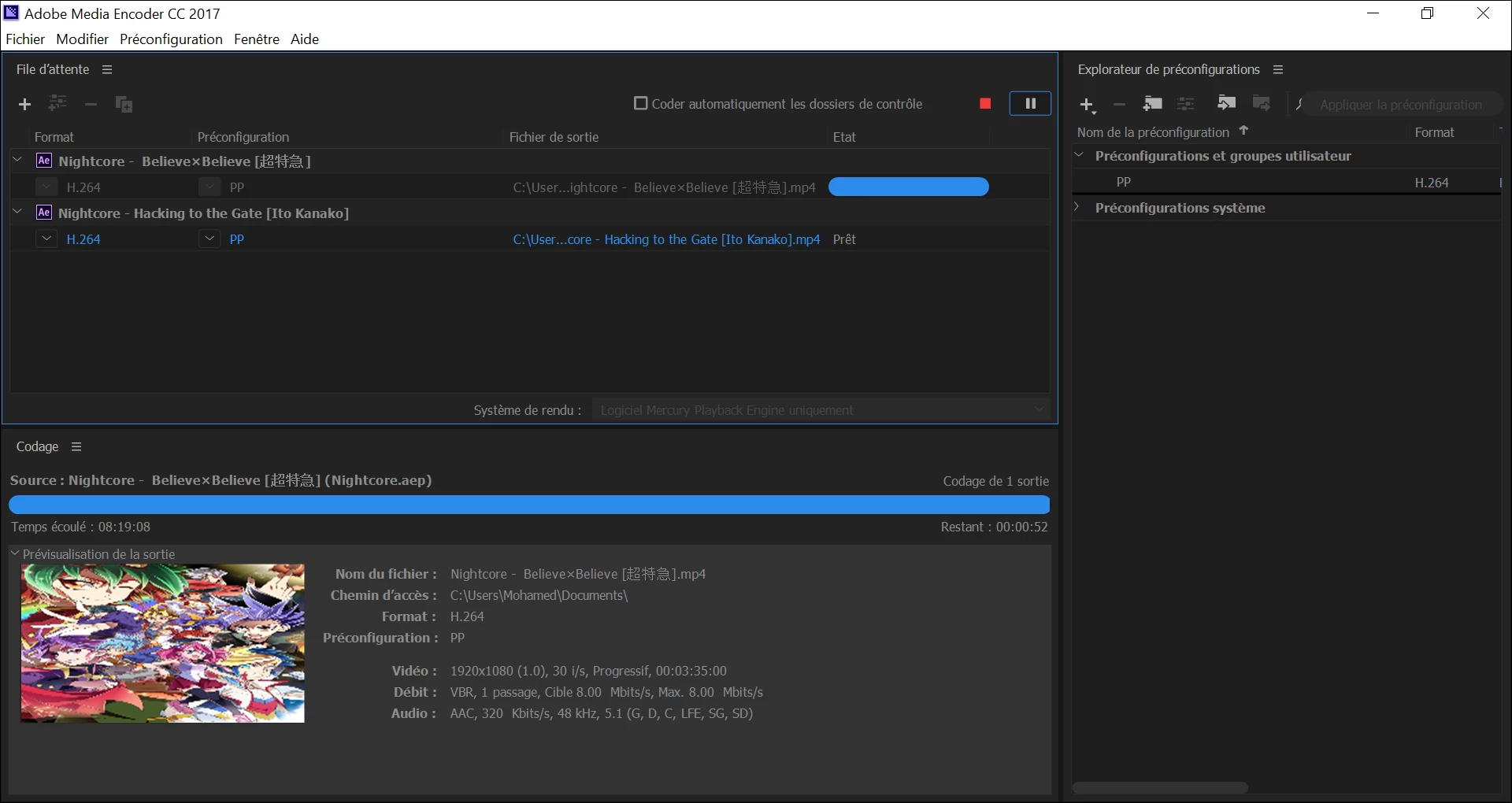Select Codage panel tab

click(x=37, y=446)
